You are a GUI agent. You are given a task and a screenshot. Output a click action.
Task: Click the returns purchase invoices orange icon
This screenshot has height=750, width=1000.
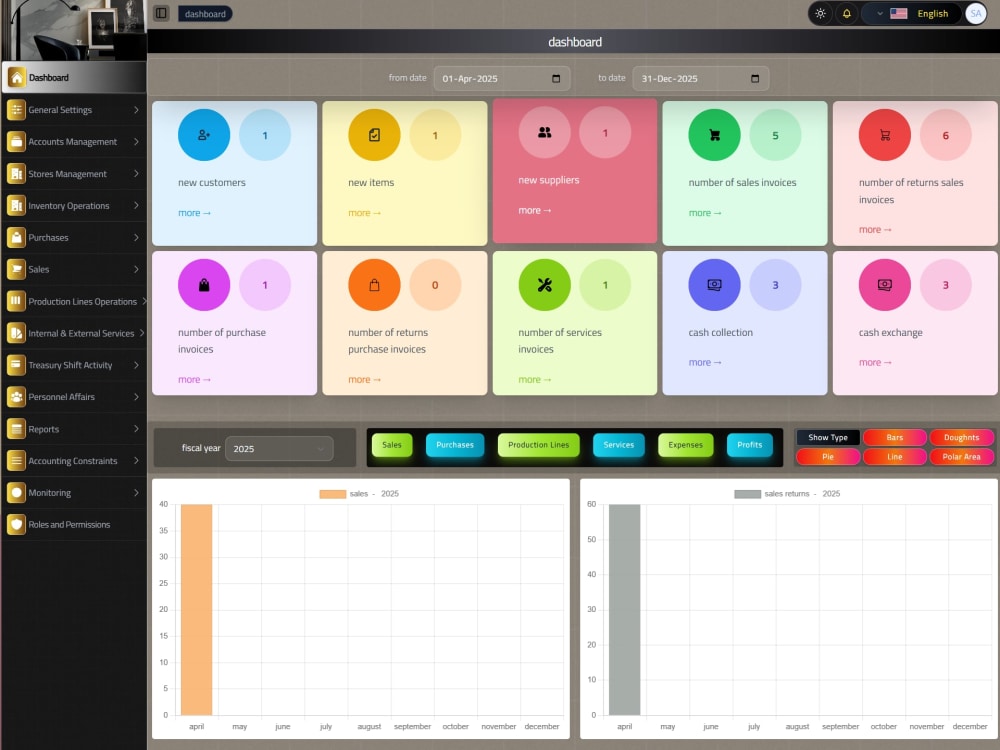[x=374, y=285]
